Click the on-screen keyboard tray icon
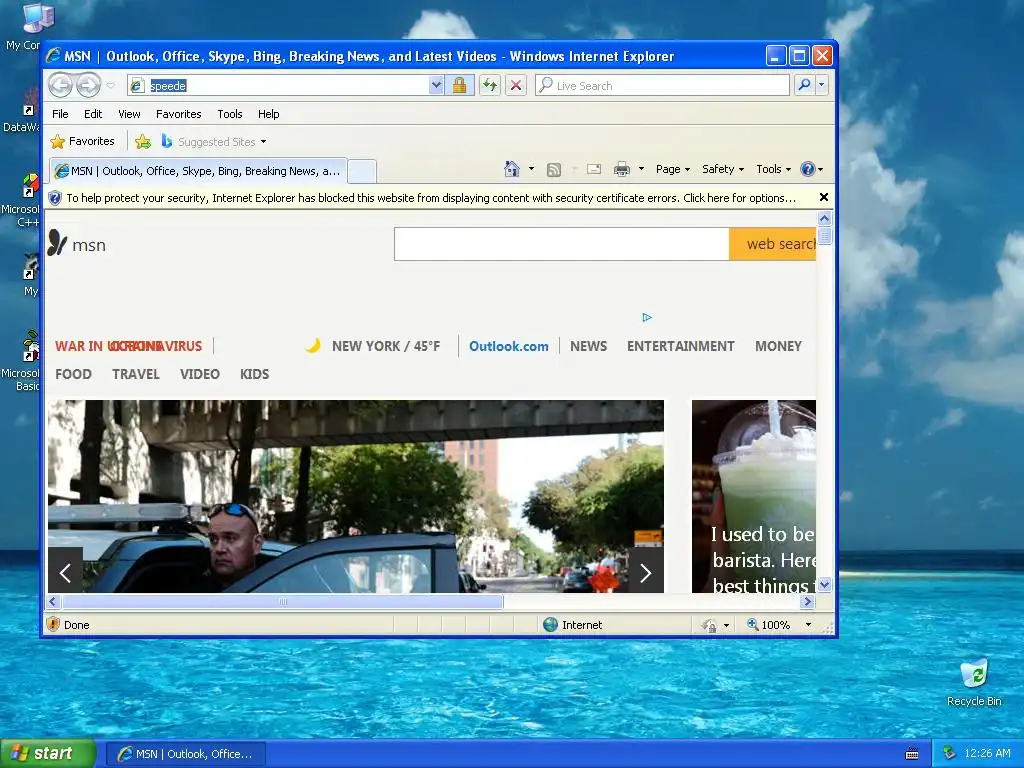1024x768 pixels. [x=912, y=754]
